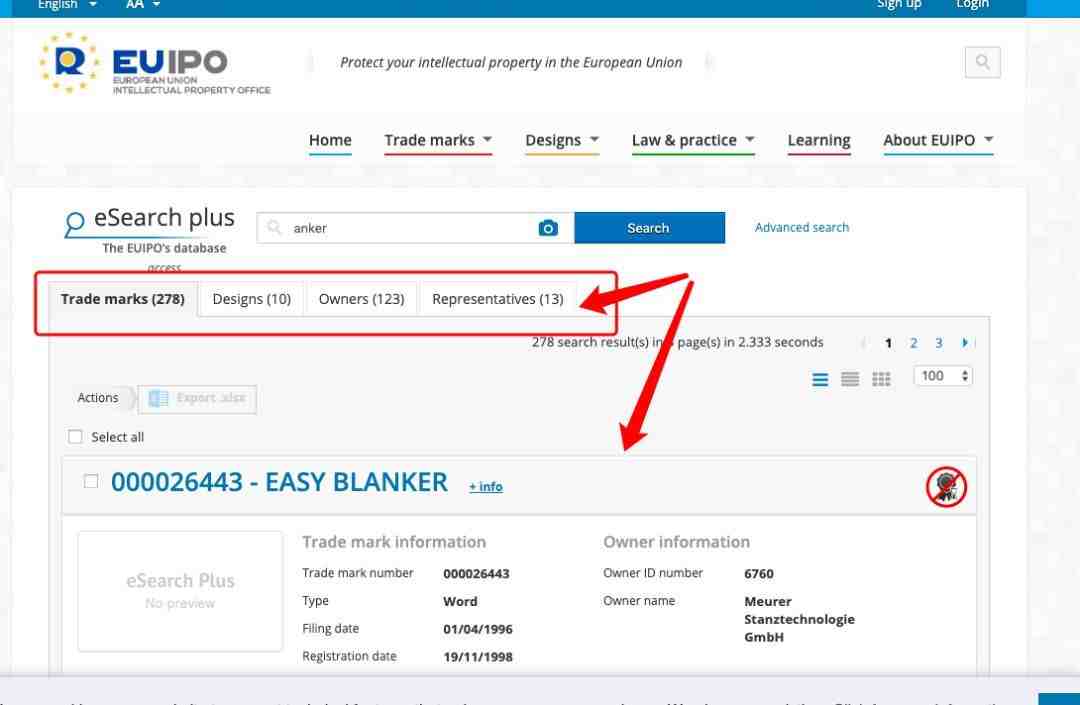This screenshot has height=705, width=1080.
Task: Click the red status icon on EASY BLANKER
Action: [946, 487]
